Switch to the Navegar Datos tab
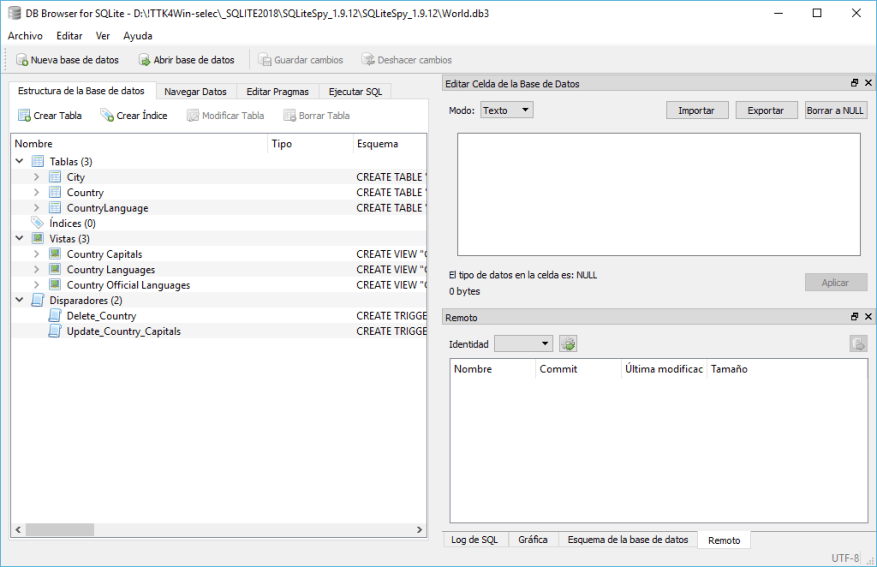The width and height of the screenshot is (877, 567). (195, 92)
